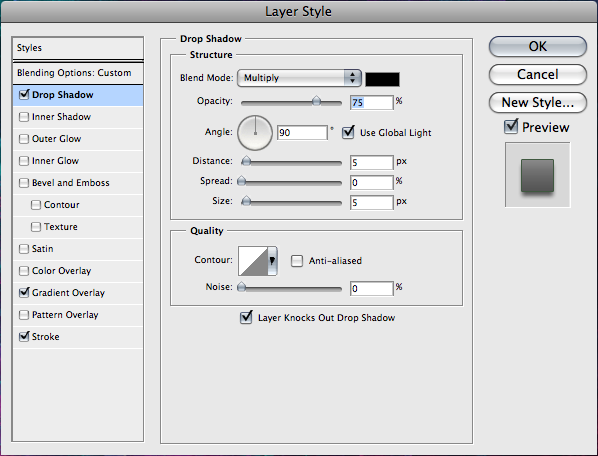Open the Color Overlay settings row
This screenshot has height=456, width=598.
[78, 271]
